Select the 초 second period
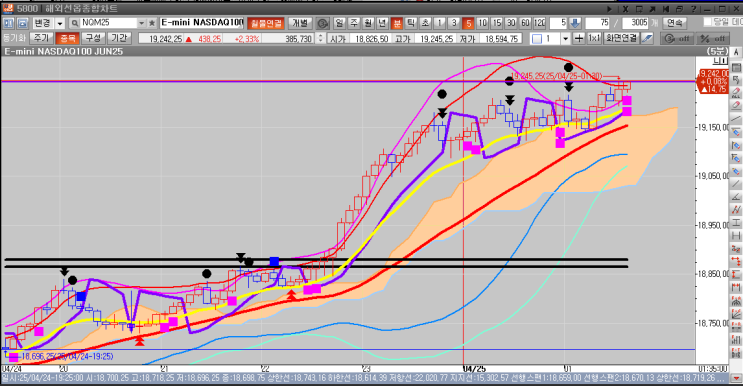 click(x=425, y=23)
